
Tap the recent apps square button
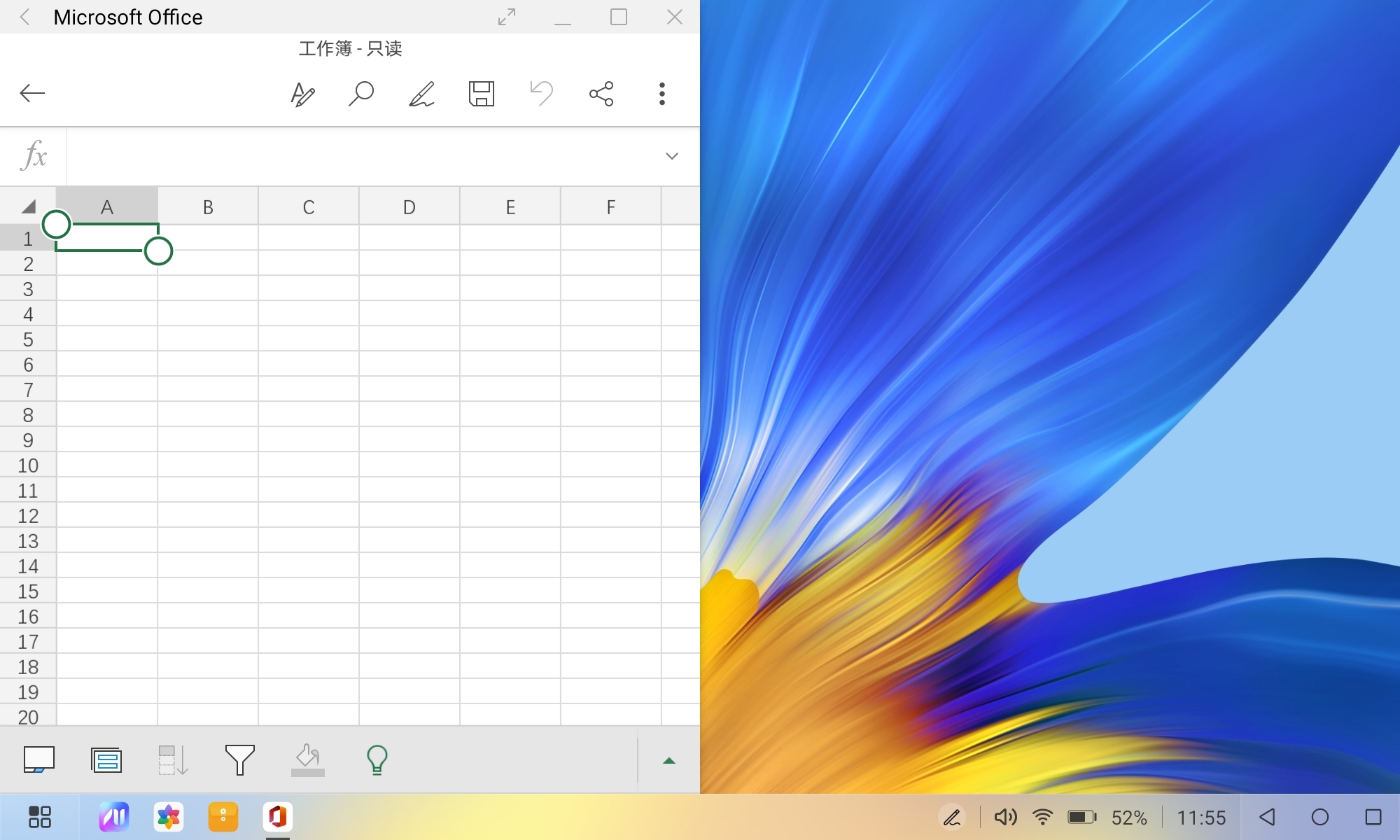pos(1373,817)
